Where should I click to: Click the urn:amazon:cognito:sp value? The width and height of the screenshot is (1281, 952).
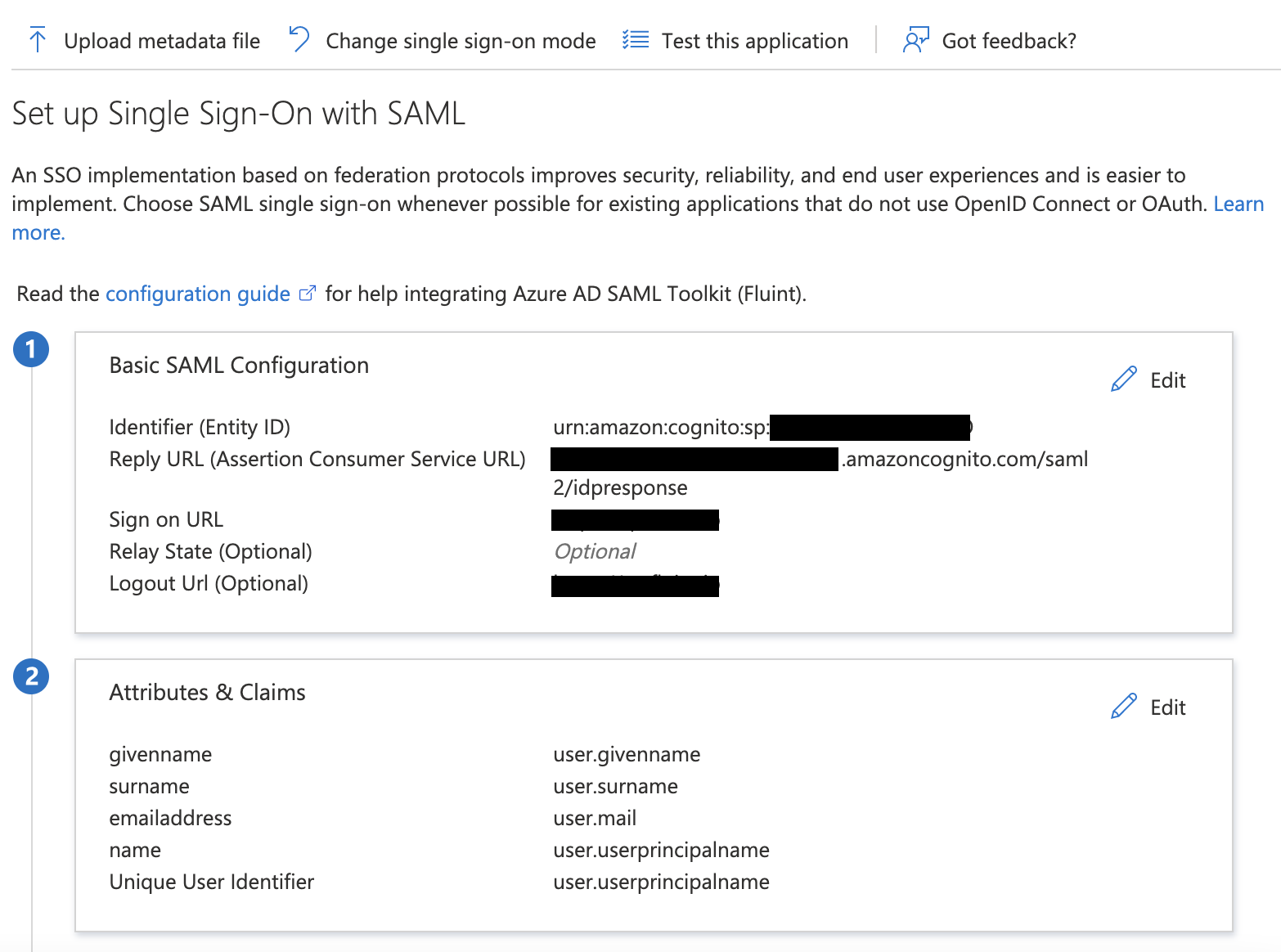pos(661,427)
